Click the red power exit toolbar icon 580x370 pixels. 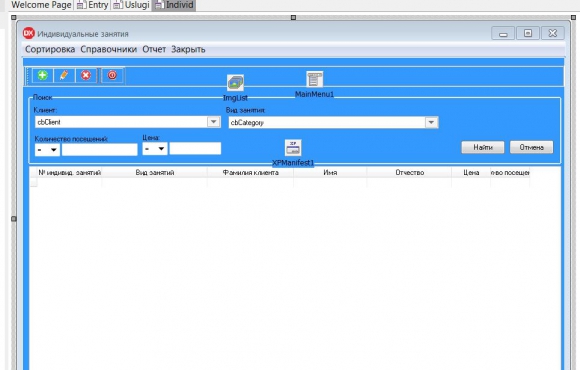coord(112,75)
